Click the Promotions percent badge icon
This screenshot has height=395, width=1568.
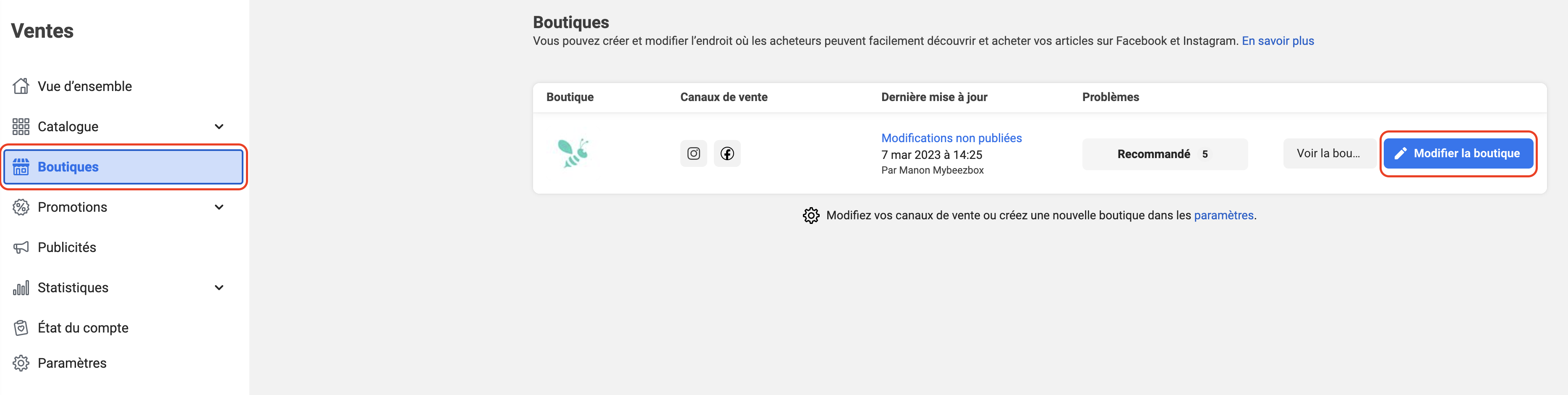coord(21,207)
